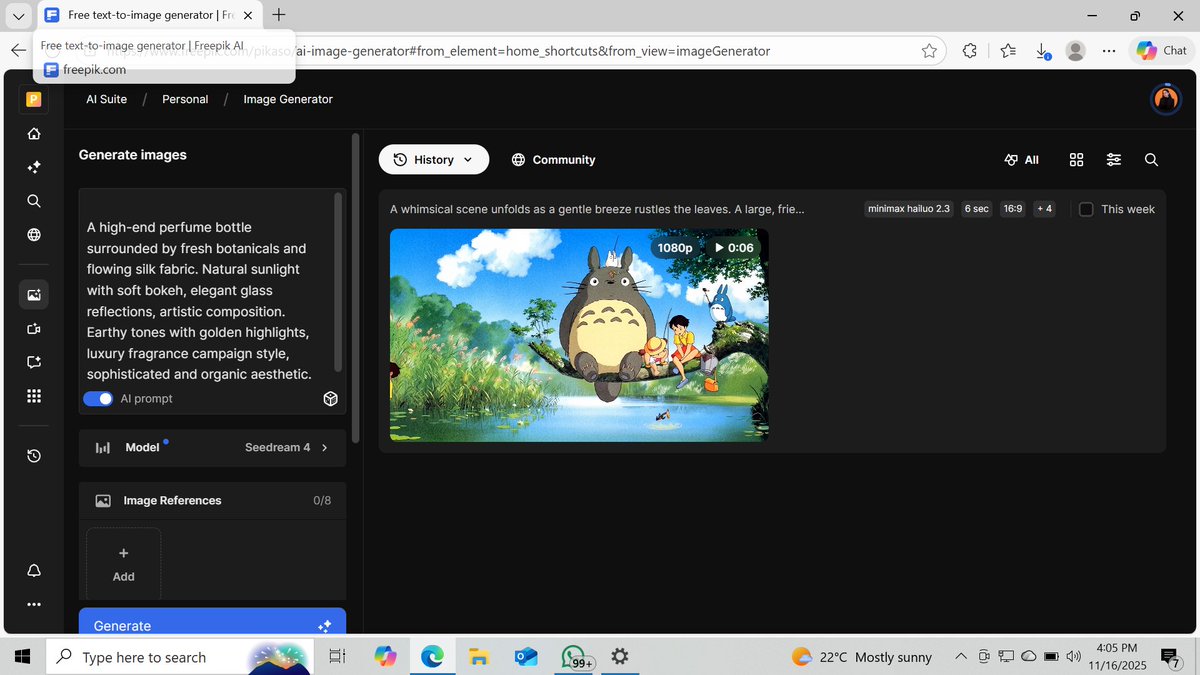Open Copilot Chat button
Image resolution: width=1200 pixels, height=675 pixels.
click(1161, 51)
